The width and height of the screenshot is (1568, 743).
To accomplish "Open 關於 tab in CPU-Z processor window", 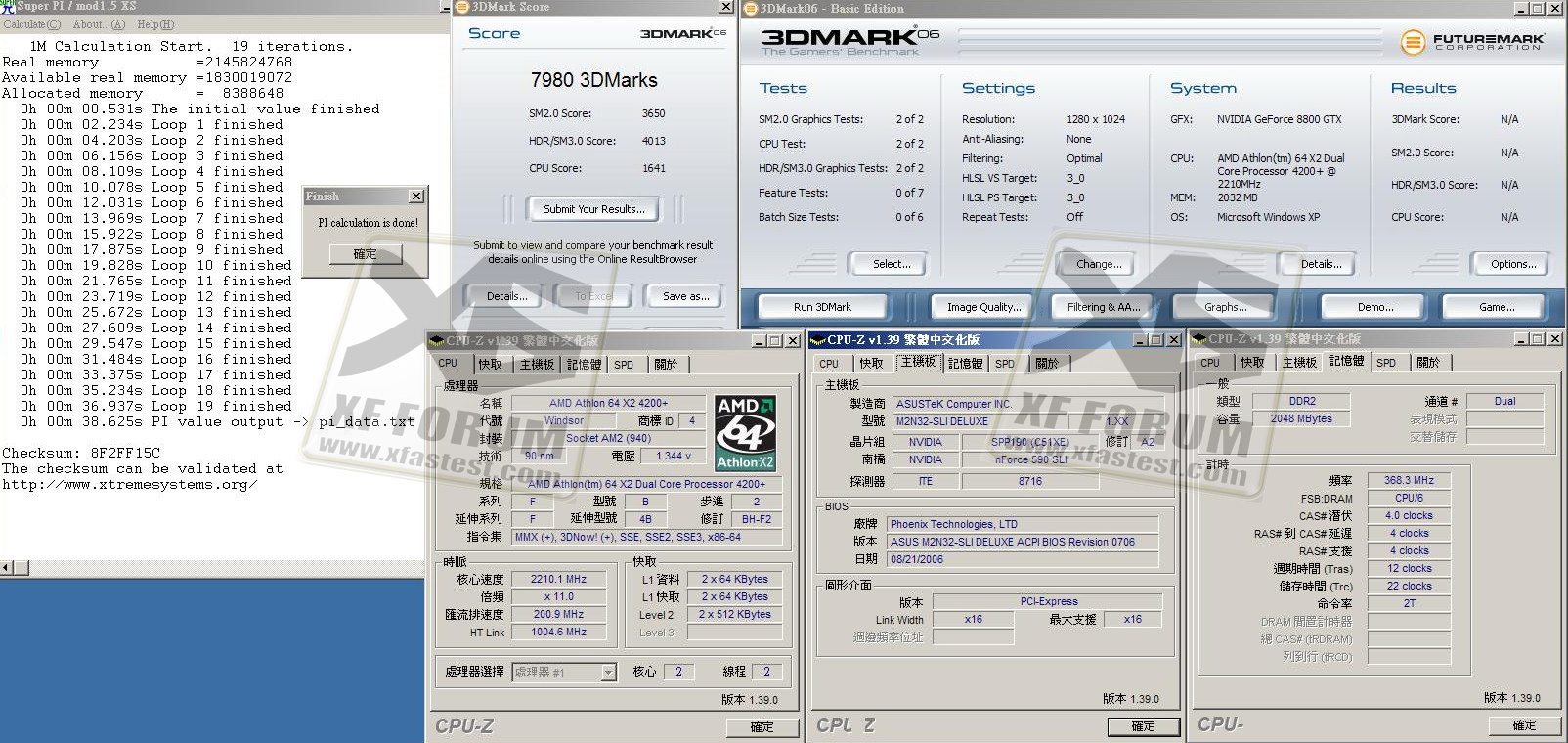I will (x=666, y=364).
